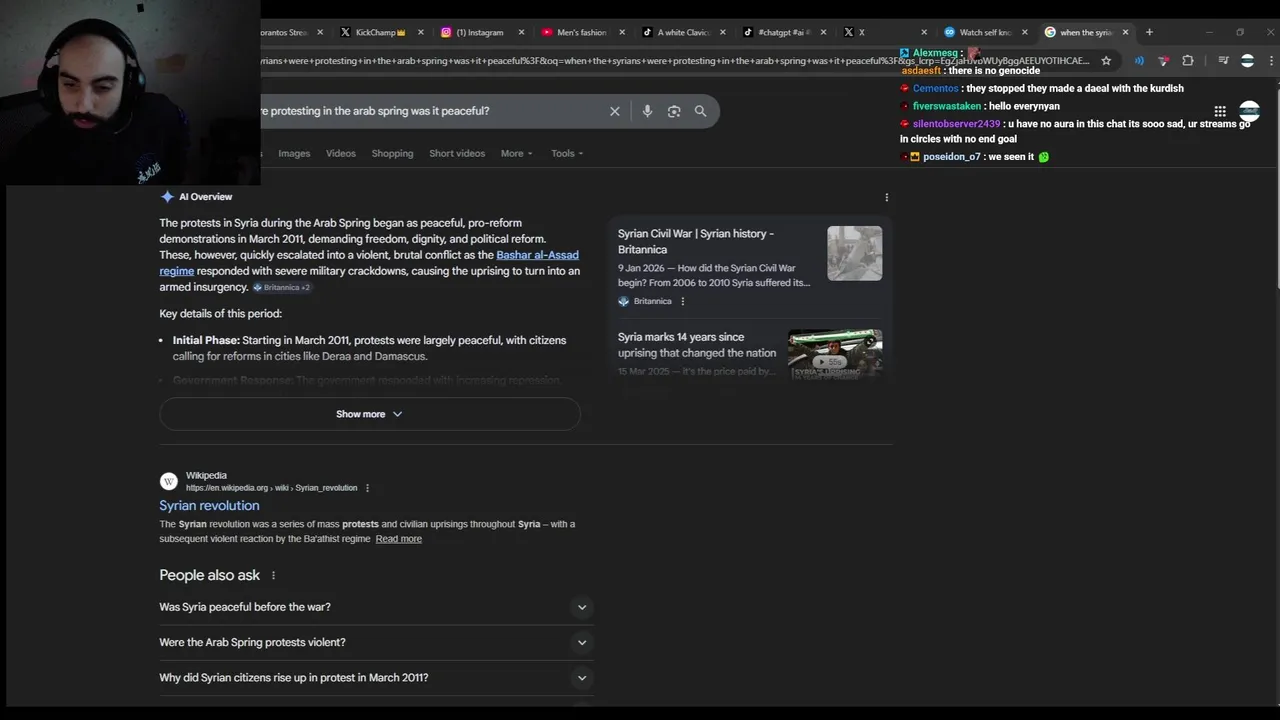
Task: Open a new browser tab with plus
Action: pos(1149,32)
